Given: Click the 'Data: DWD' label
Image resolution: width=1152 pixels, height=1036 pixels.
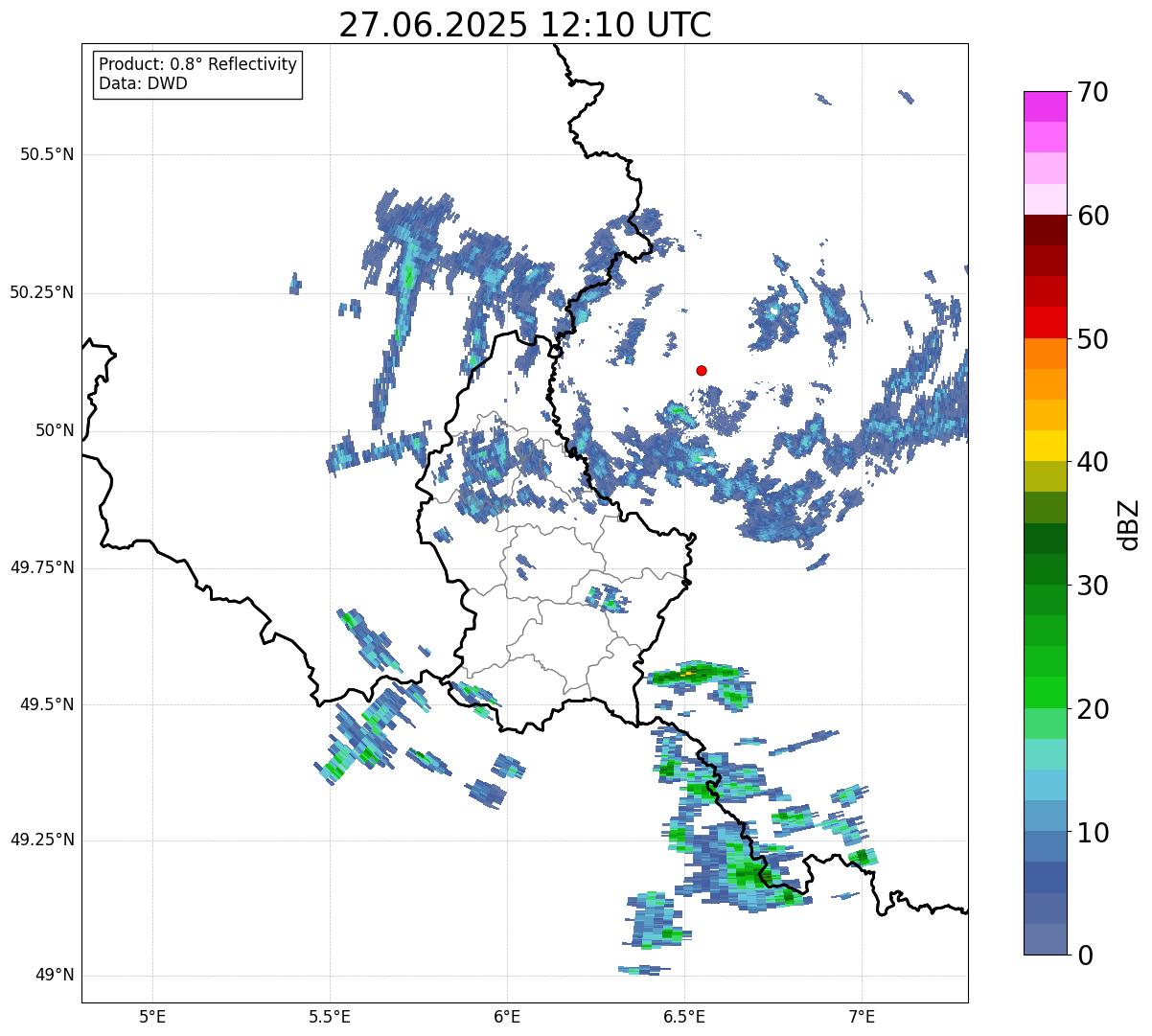Looking at the screenshot, I should (x=143, y=83).
